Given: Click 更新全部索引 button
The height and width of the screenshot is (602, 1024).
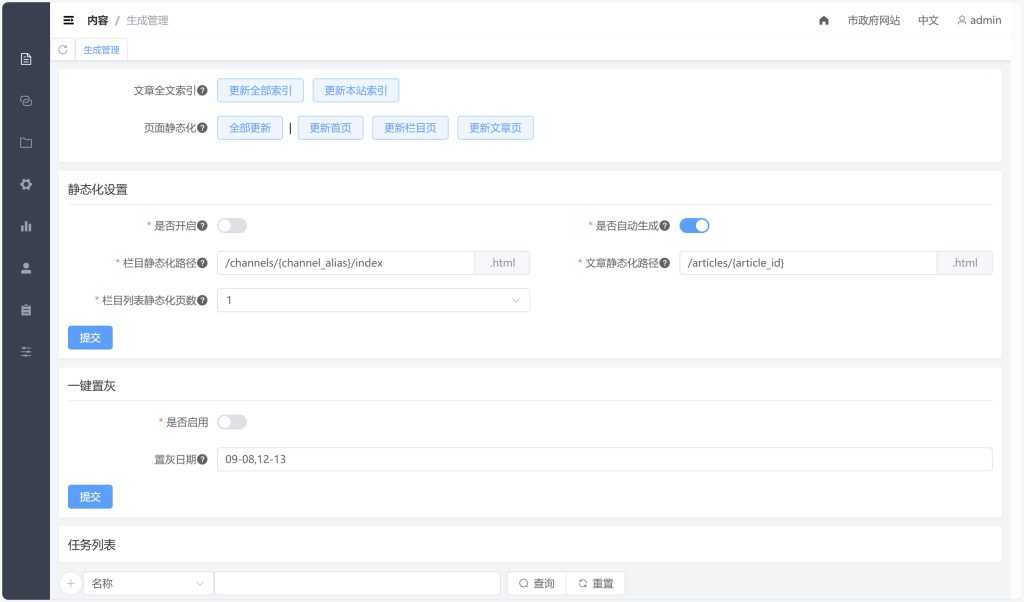Looking at the screenshot, I should [x=261, y=91].
